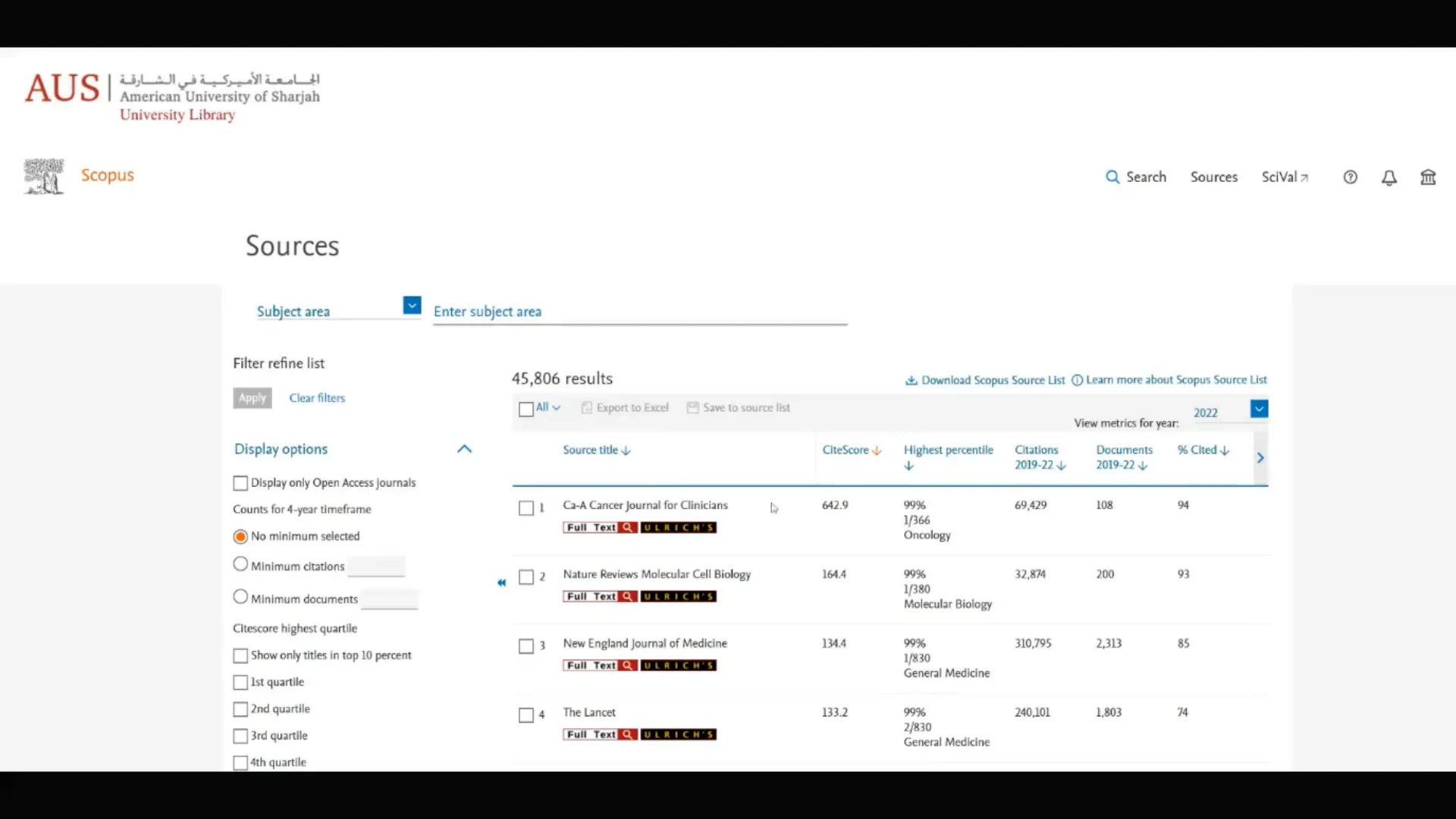
Task: Click the Scopus Elsevier tree logo
Action: (x=43, y=176)
